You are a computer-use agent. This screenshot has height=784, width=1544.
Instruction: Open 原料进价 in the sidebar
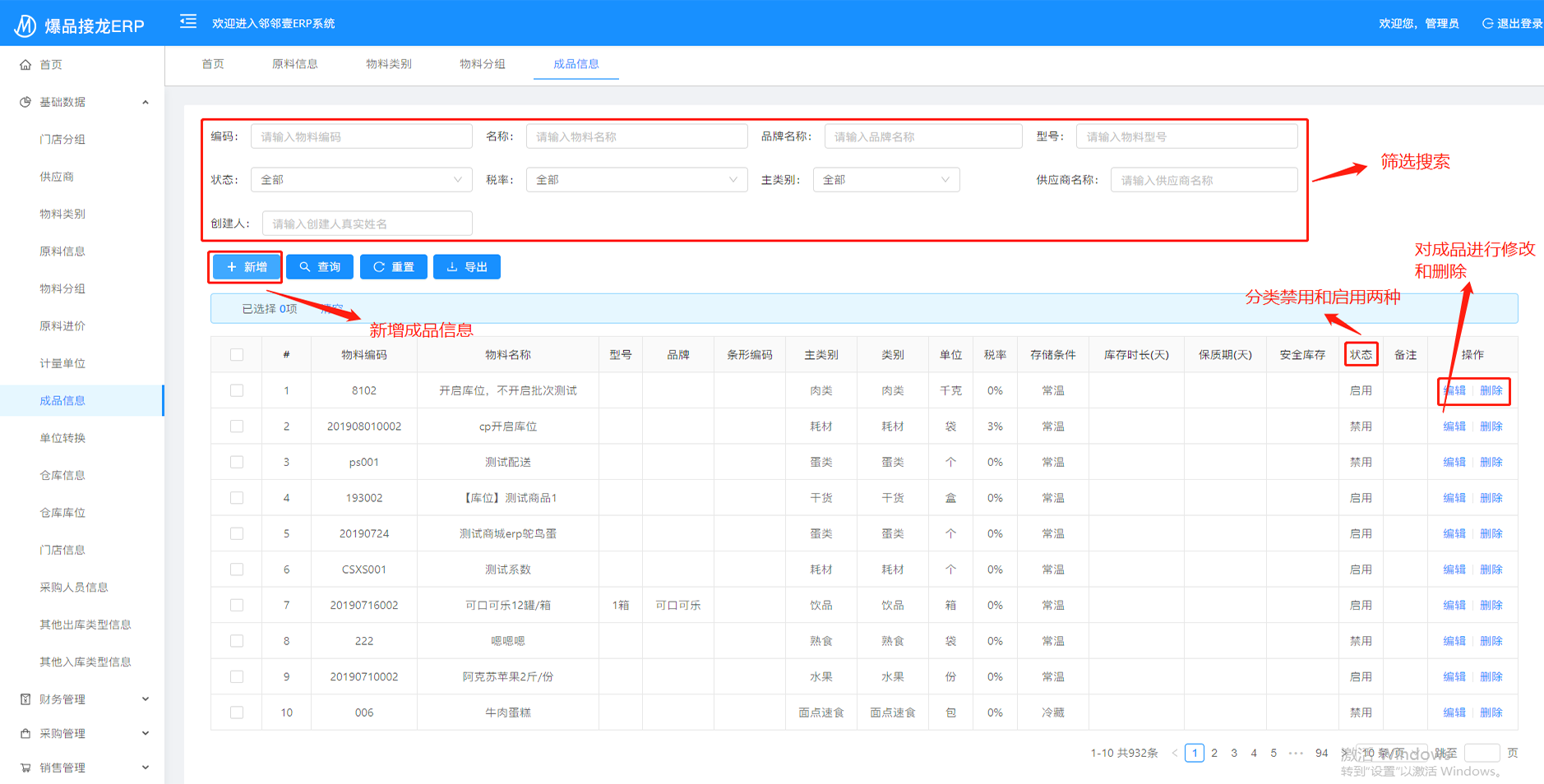[62, 325]
